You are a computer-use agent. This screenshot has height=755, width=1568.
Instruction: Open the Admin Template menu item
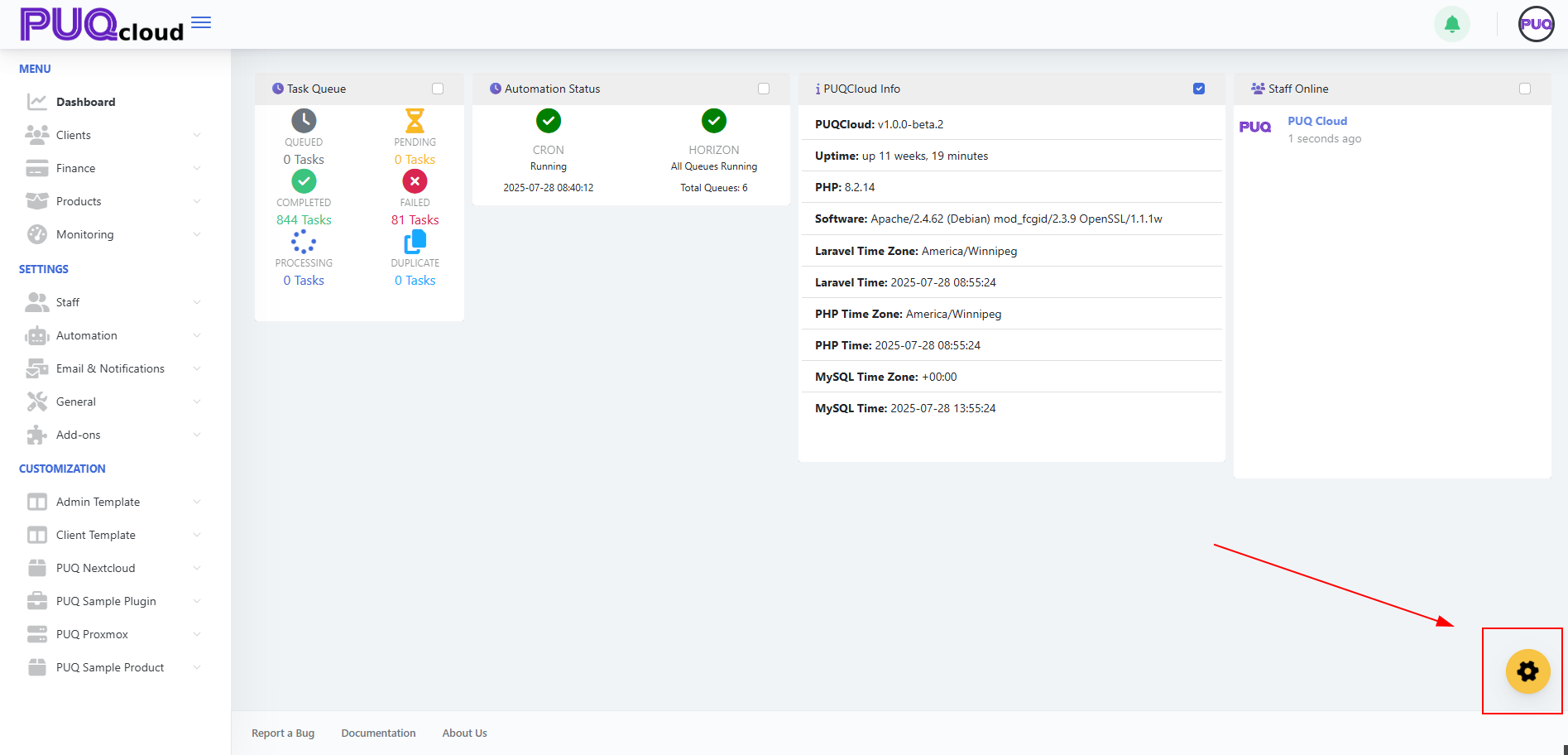pos(115,502)
